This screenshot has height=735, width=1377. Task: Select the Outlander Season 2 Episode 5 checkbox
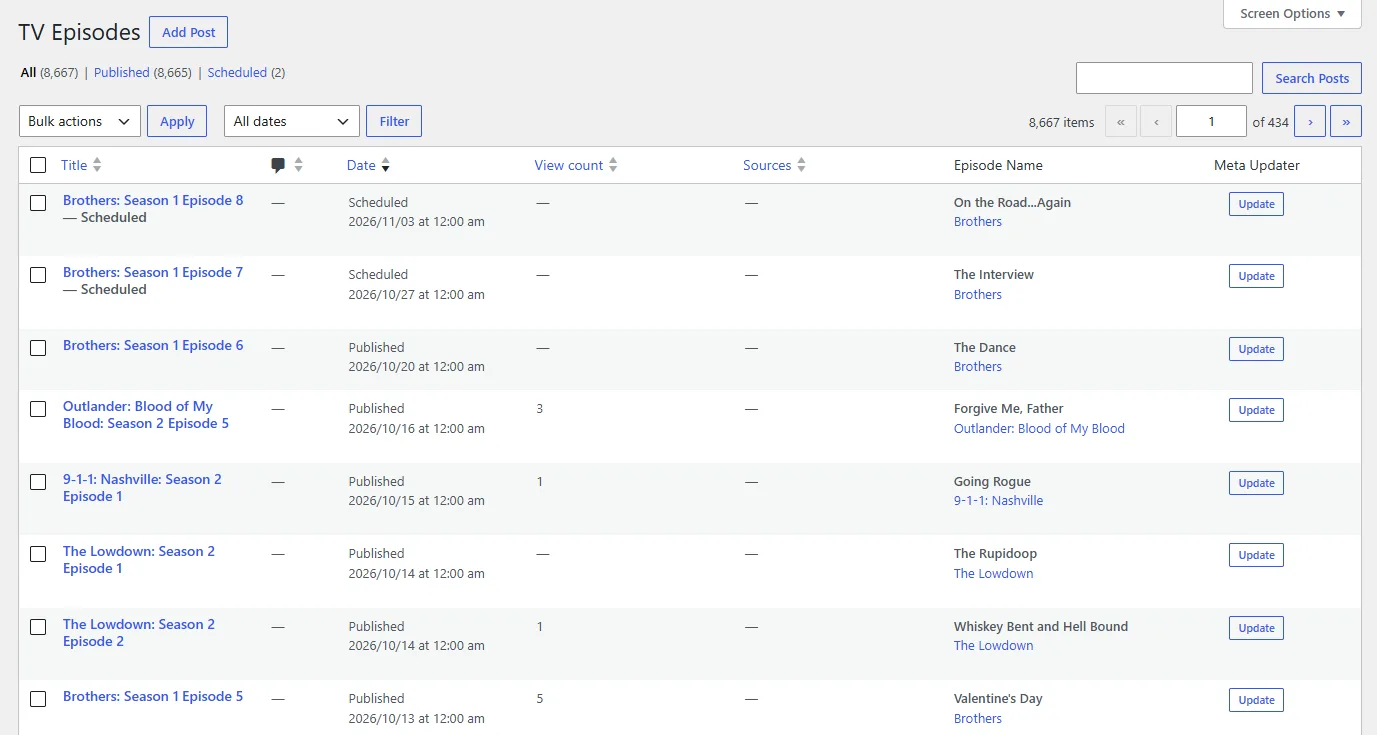coord(38,409)
